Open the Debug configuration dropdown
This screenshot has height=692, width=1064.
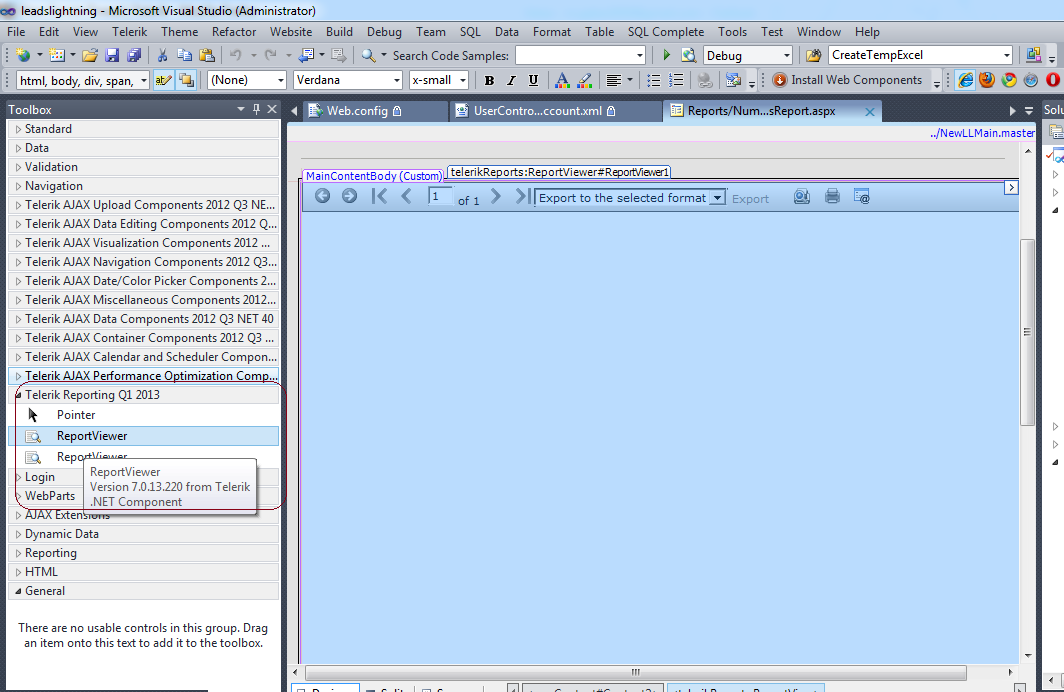pyautogui.click(x=786, y=56)
